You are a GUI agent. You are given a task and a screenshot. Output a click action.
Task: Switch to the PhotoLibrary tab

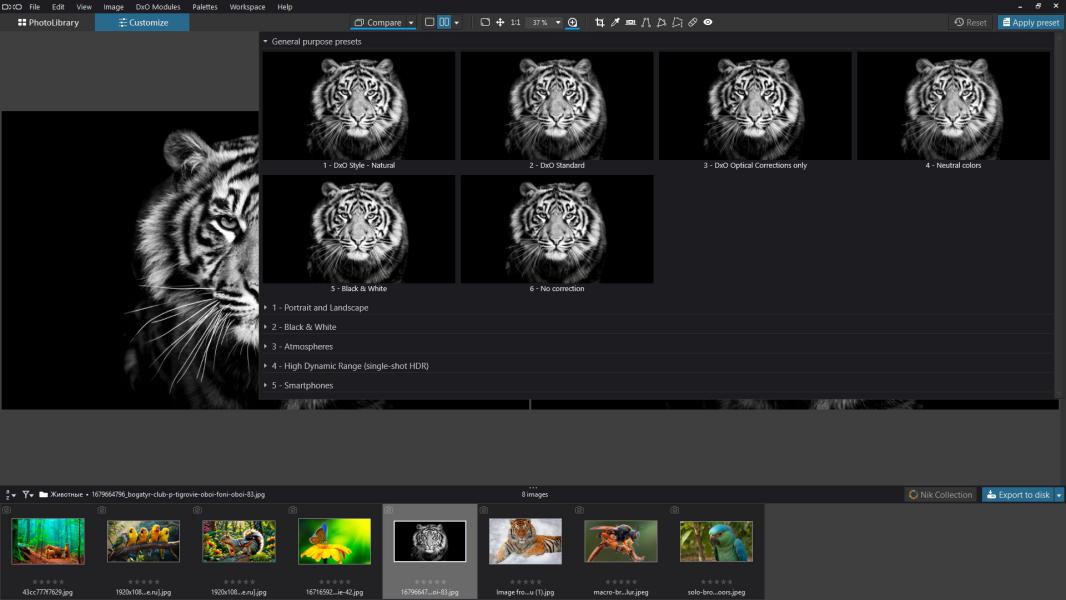[x=48, y=22]
